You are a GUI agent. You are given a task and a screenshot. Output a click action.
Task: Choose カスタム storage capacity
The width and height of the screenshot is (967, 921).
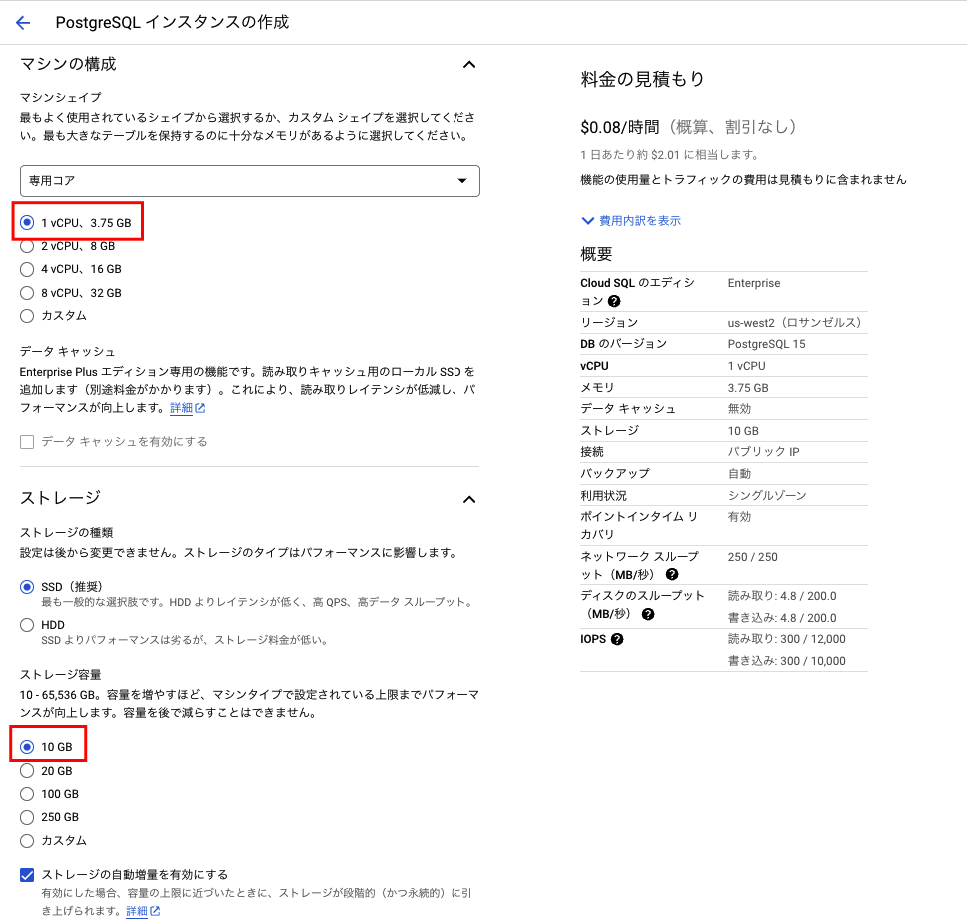click(x=29, y=840)
